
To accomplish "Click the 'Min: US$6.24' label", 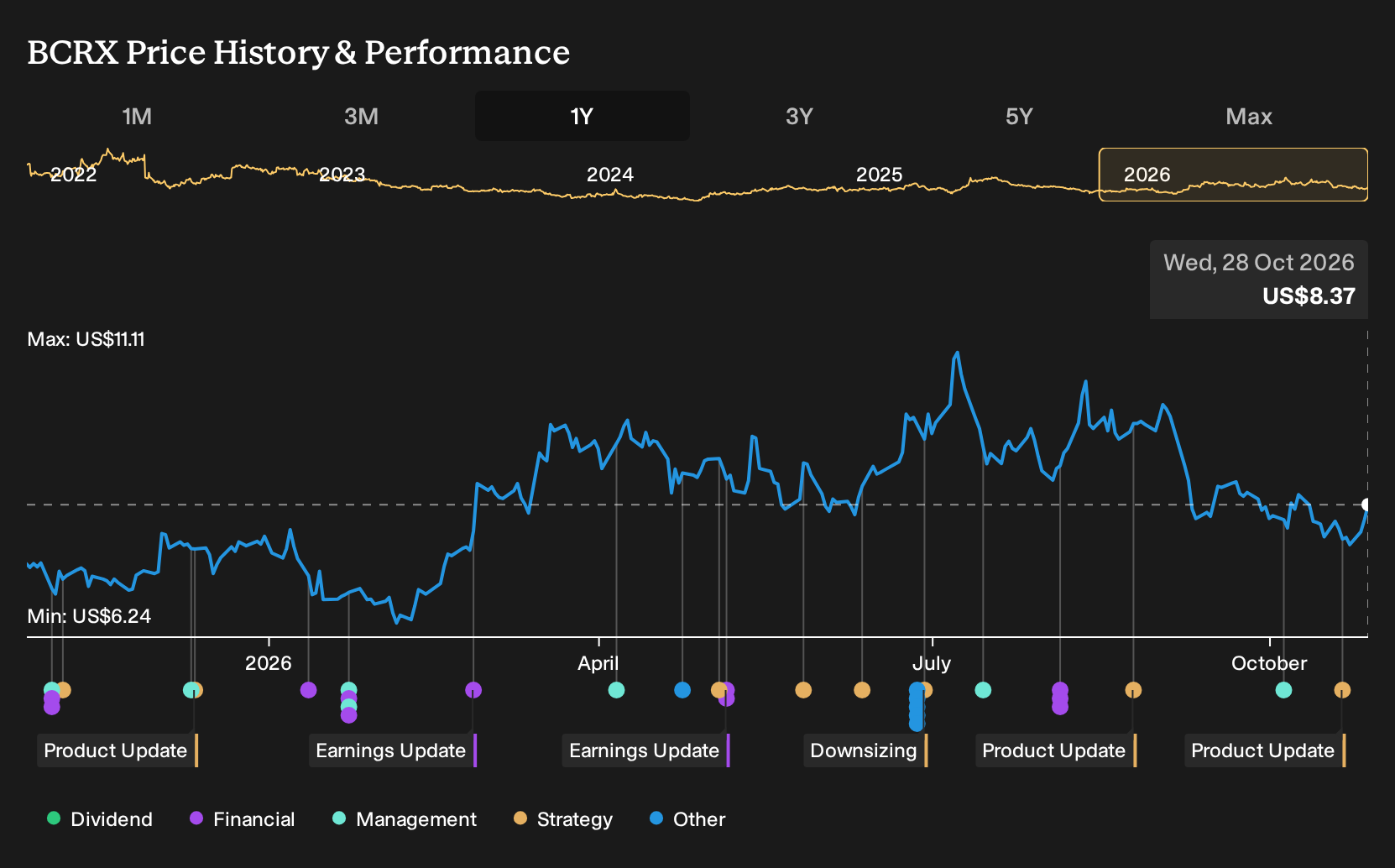I will [x=89, y=616].
